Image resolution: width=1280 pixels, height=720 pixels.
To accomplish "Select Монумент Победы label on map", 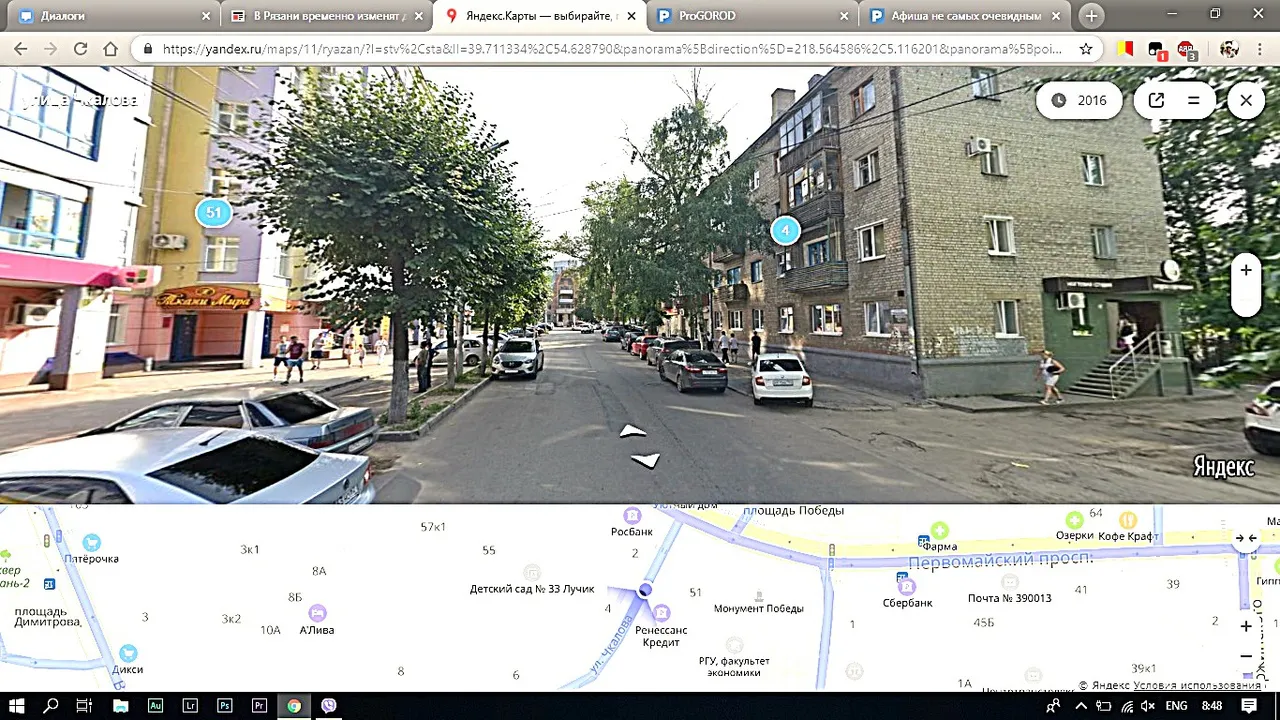I will point(759,608).
